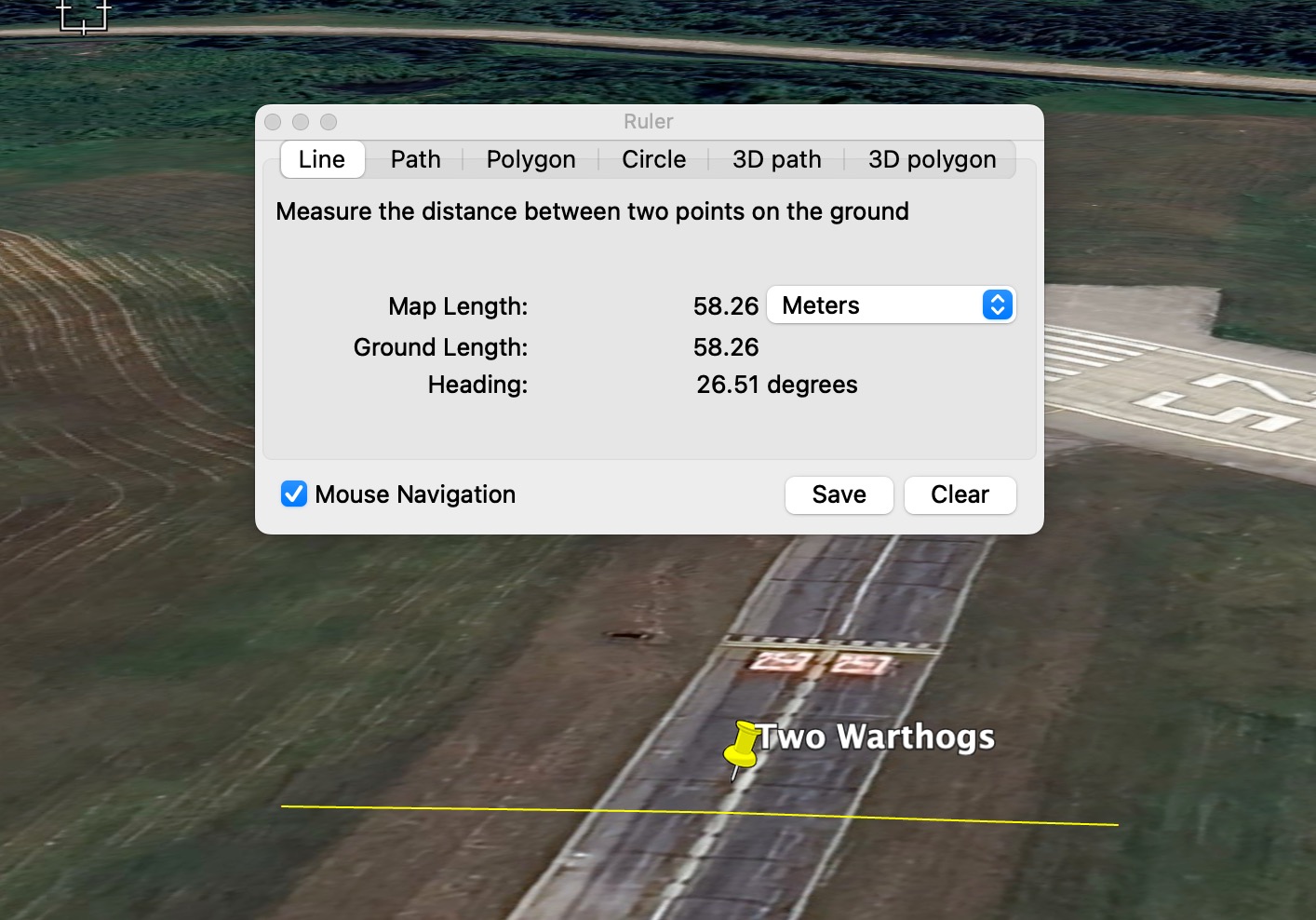Select the Path tab
The width and height of the screenshot is (1316, 920).
click(415, 159)
